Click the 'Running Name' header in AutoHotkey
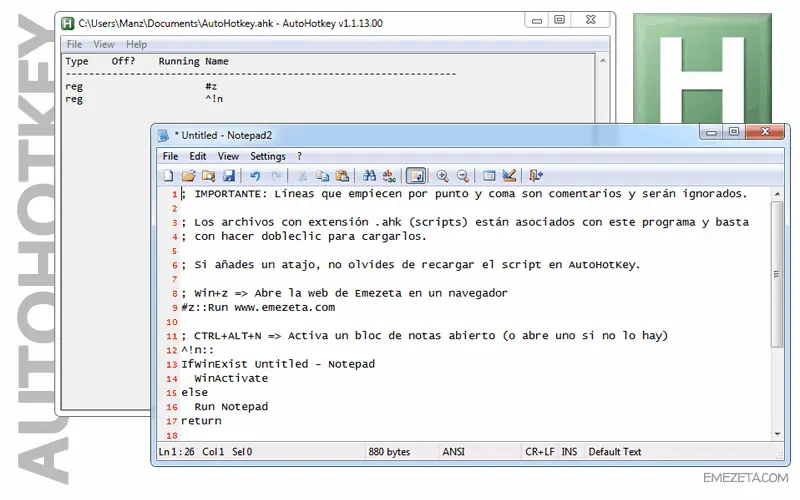Screen dimensions: 800x500 point(193,61)
